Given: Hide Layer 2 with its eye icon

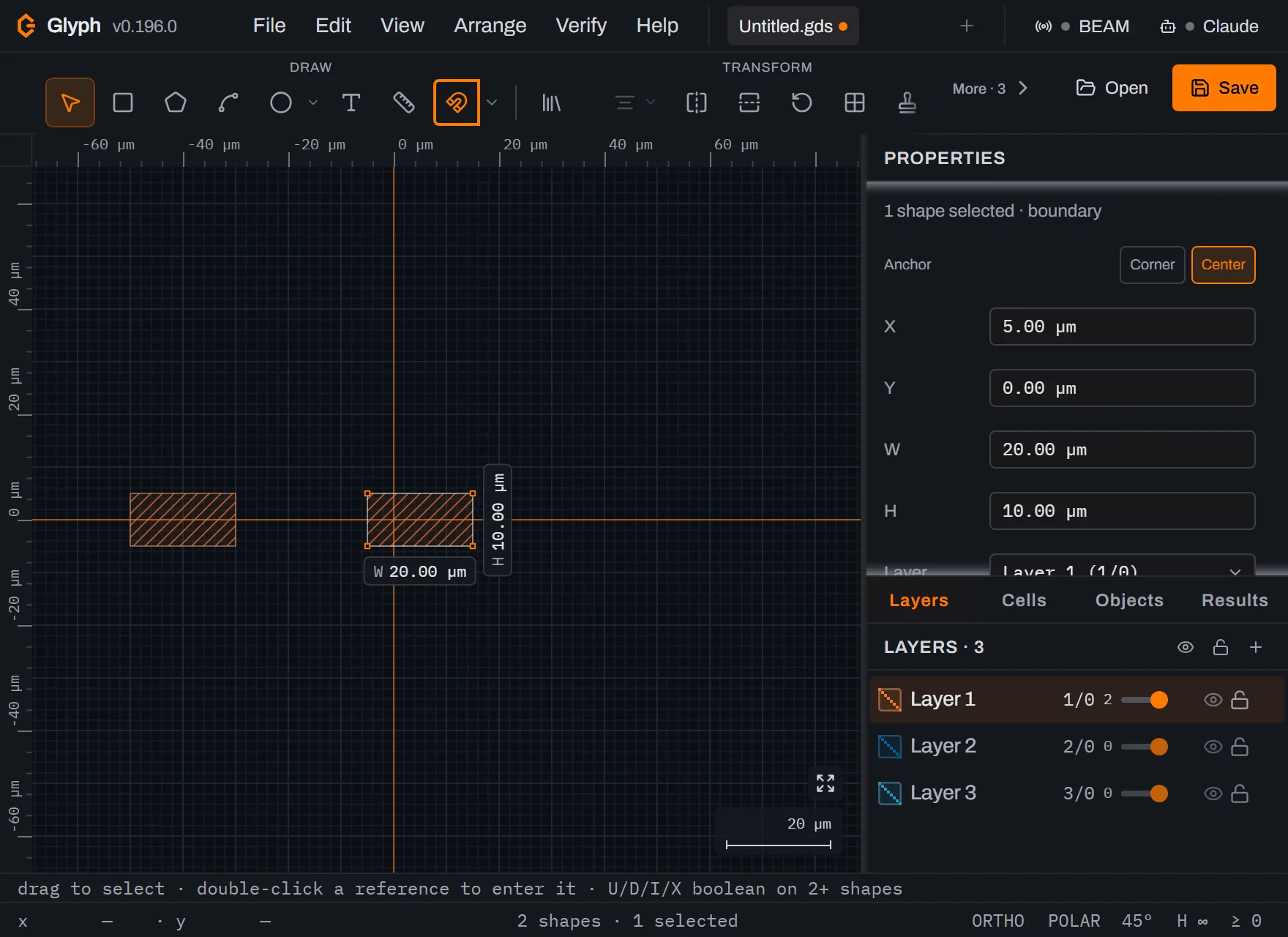Looking at the screenshot, I should [x=1213, y=747].
